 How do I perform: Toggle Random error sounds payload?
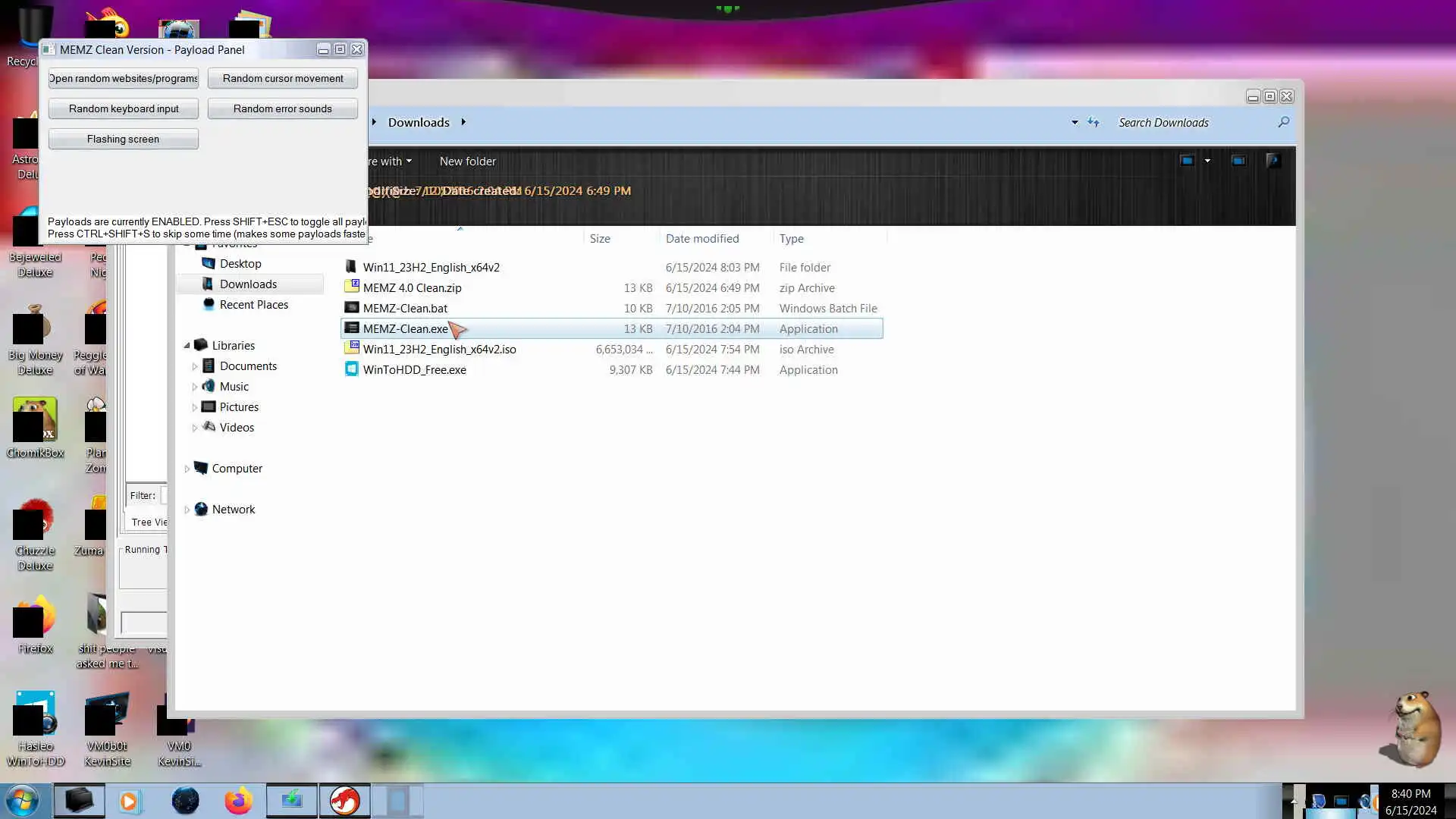(282, 108)
